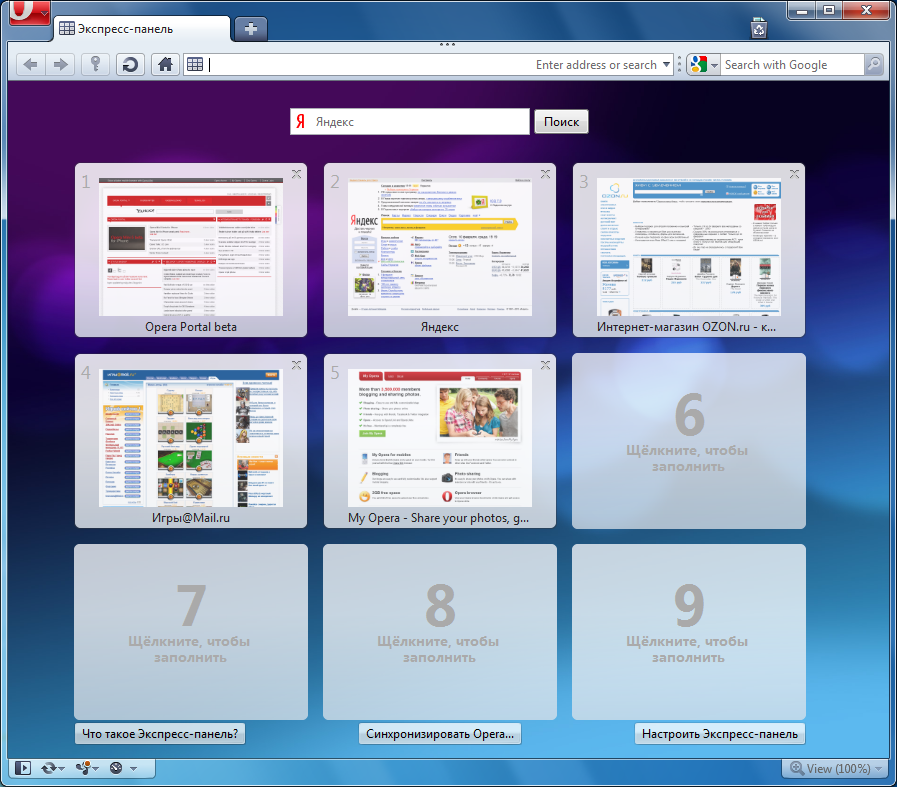Click the Opera Link sync icon
This screenshot has height=787, width=897.
point(49,768)
